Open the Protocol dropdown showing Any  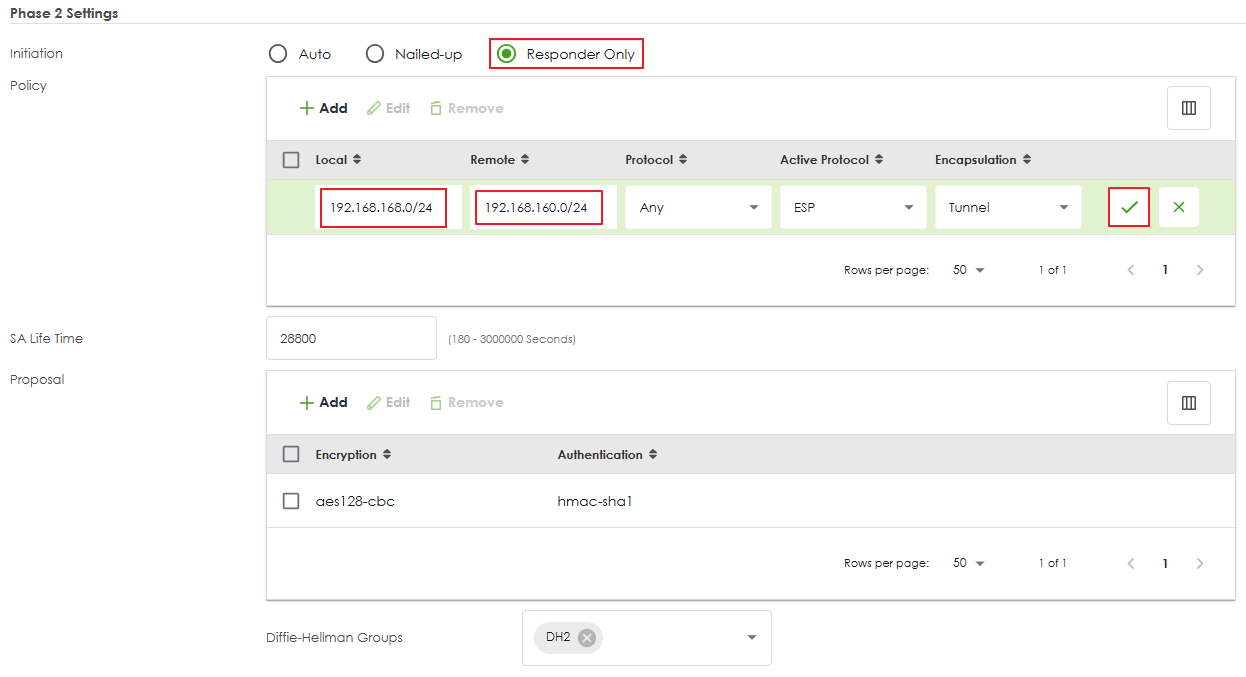coord(698,207)
